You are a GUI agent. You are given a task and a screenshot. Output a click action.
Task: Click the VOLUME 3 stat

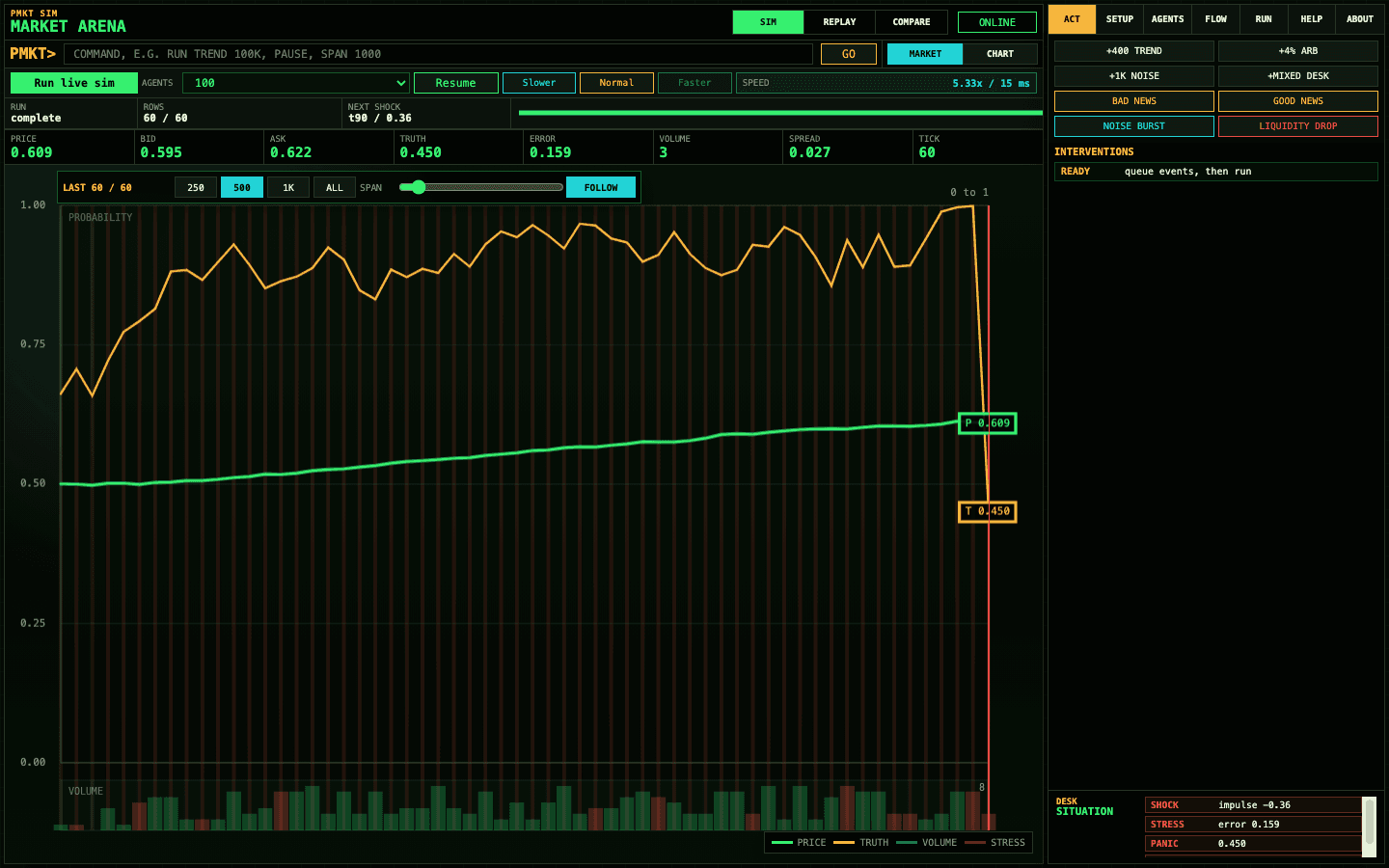click(x=718, y=147)
